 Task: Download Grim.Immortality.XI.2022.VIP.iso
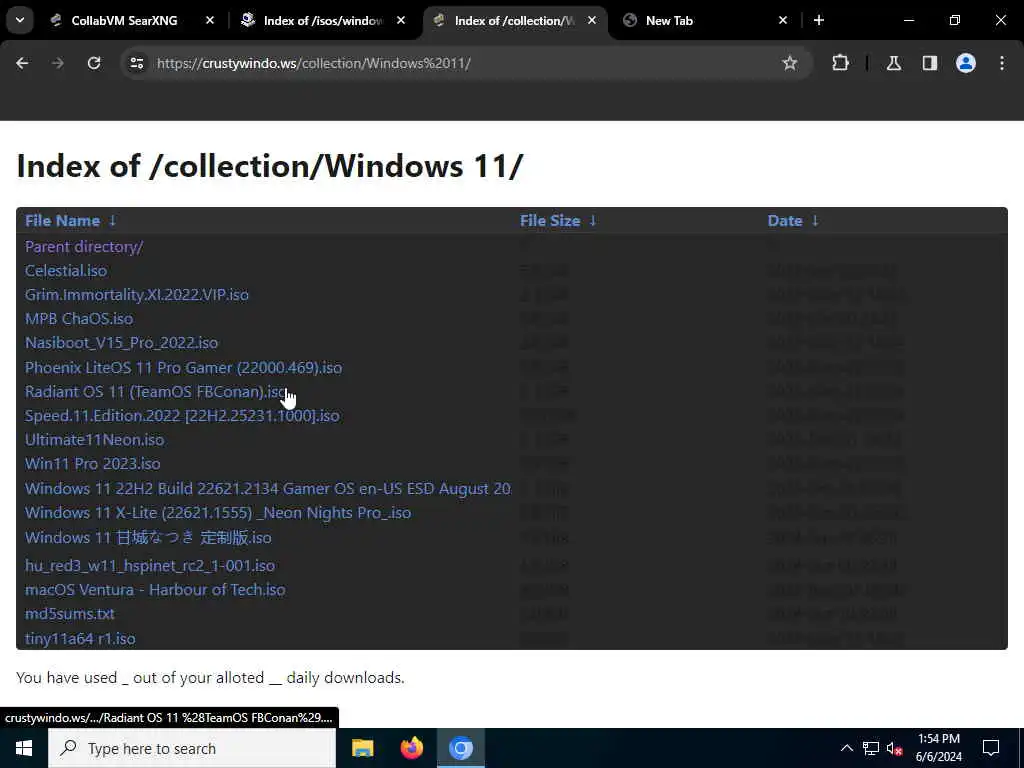coord(136,295)
